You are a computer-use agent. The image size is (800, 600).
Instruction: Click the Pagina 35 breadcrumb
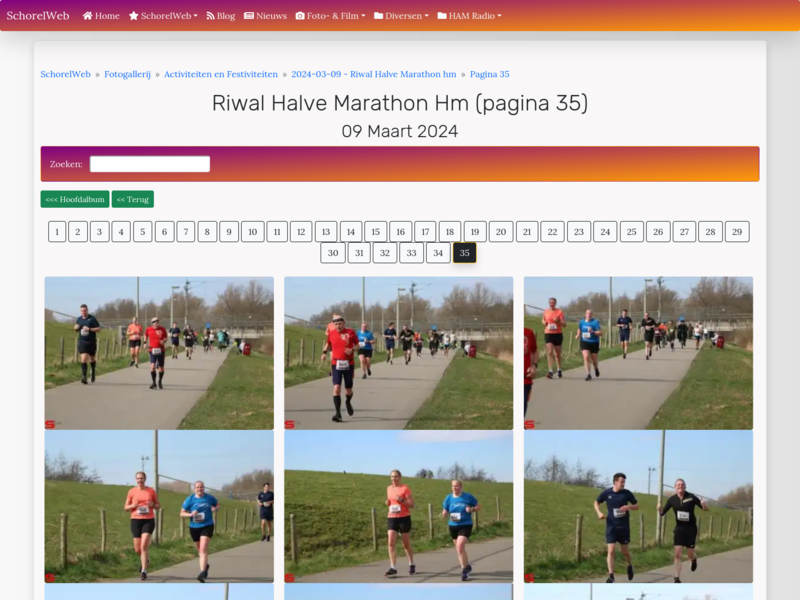[x=490, y=74]
